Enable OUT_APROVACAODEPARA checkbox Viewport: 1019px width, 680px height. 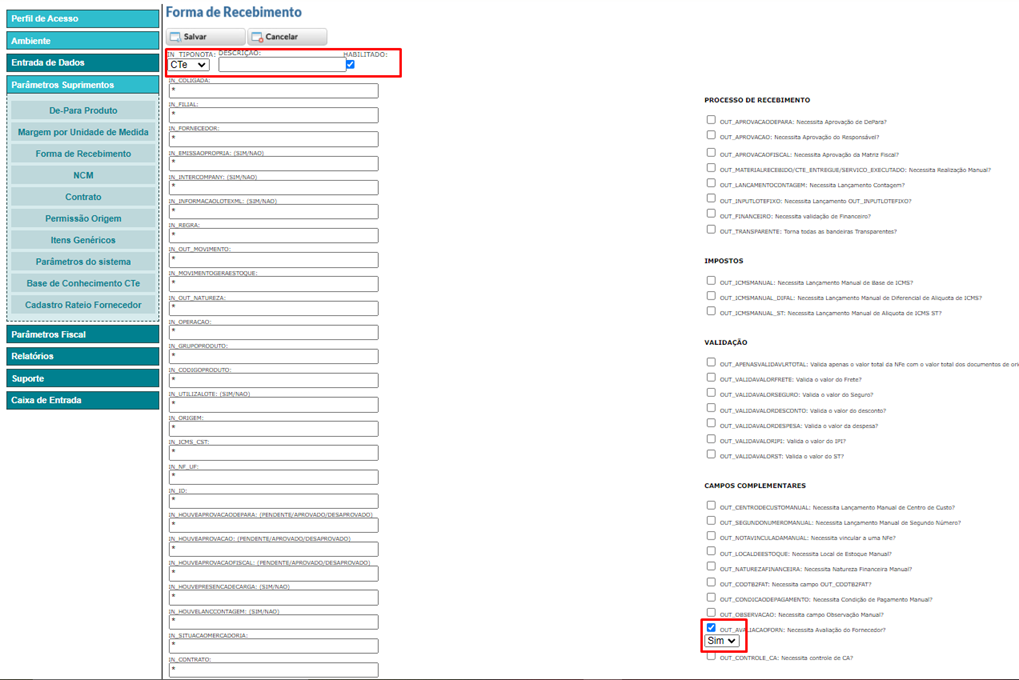(711, 120)
